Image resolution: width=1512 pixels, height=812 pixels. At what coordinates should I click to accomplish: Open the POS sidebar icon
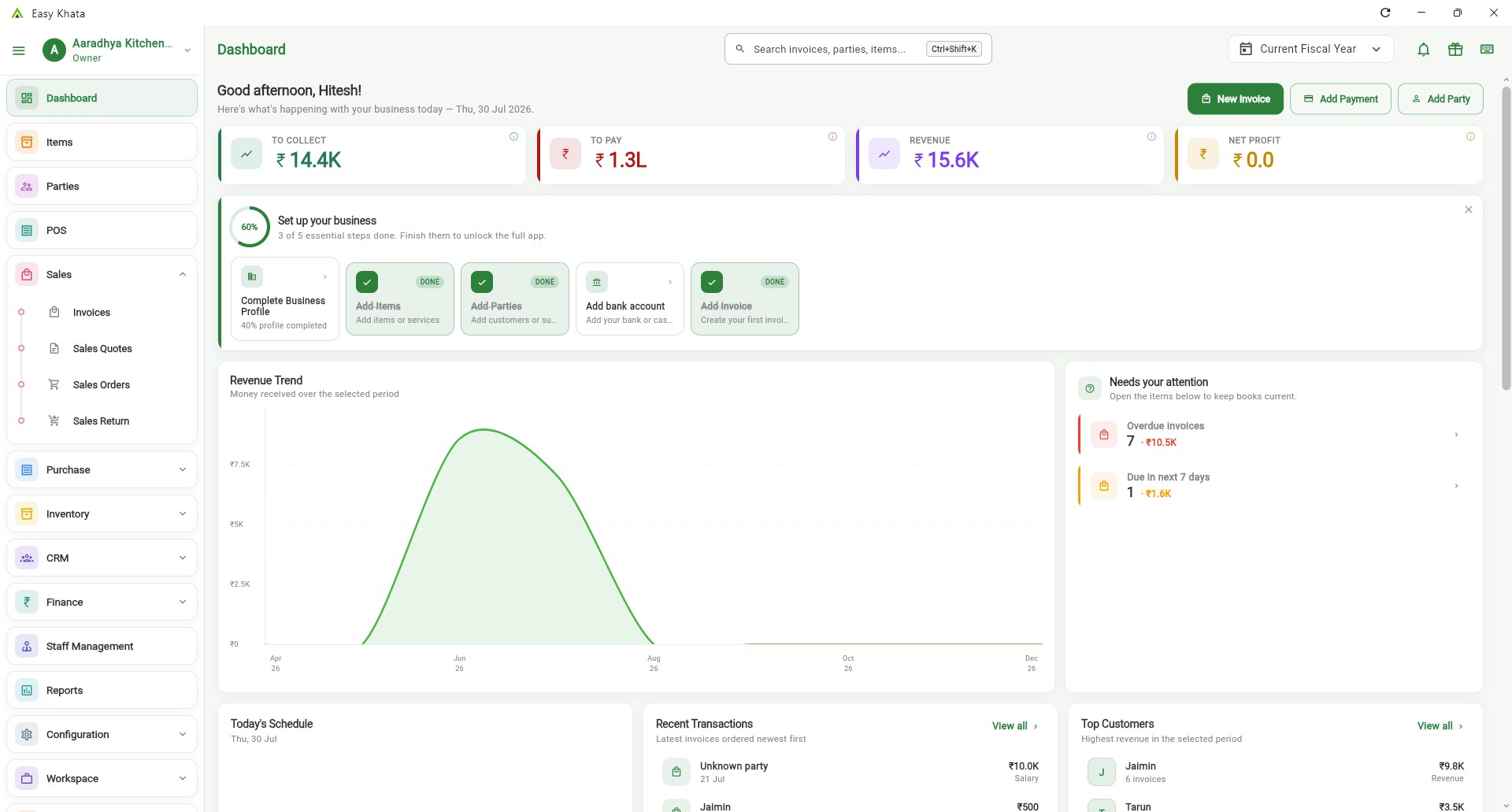point(27,231)
